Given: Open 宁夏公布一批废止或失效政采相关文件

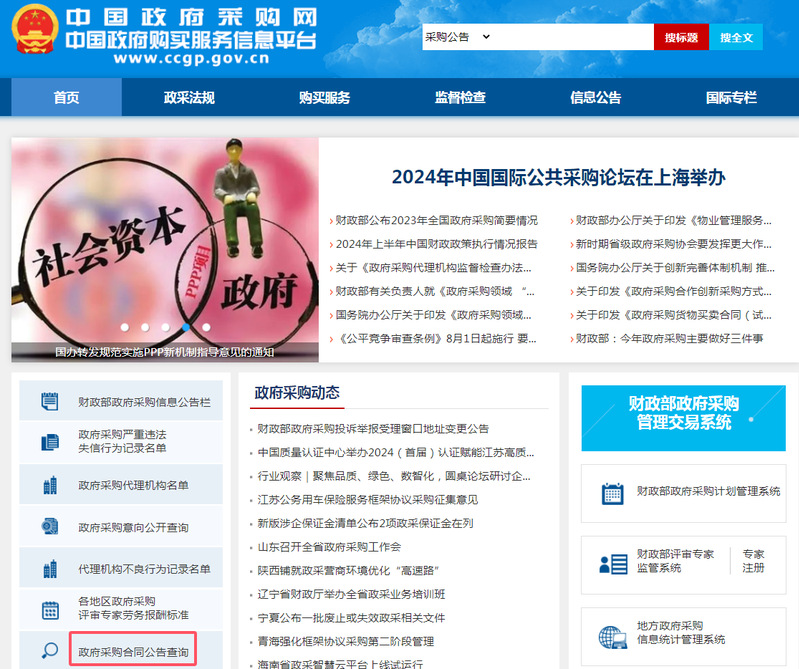Looking at the screenshot, I should 351,618.
